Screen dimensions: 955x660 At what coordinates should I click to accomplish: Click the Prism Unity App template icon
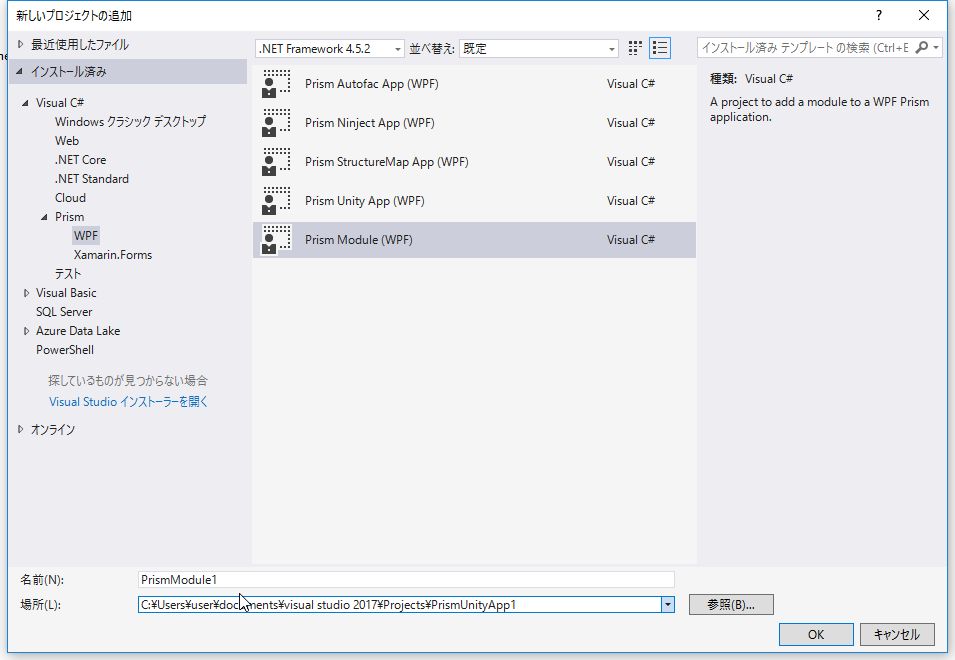275,200
